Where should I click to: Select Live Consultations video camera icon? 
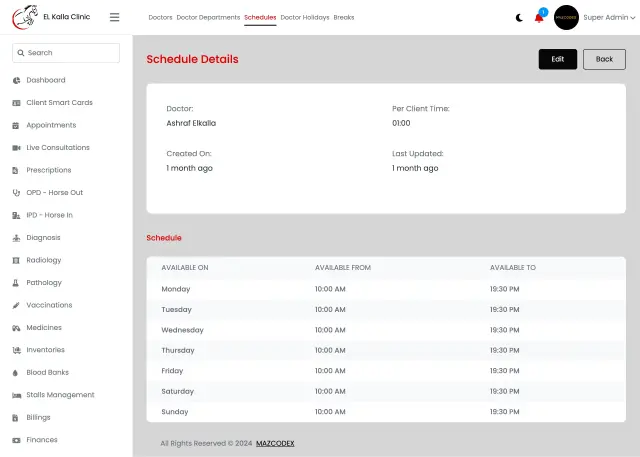(x=16, y=148)
